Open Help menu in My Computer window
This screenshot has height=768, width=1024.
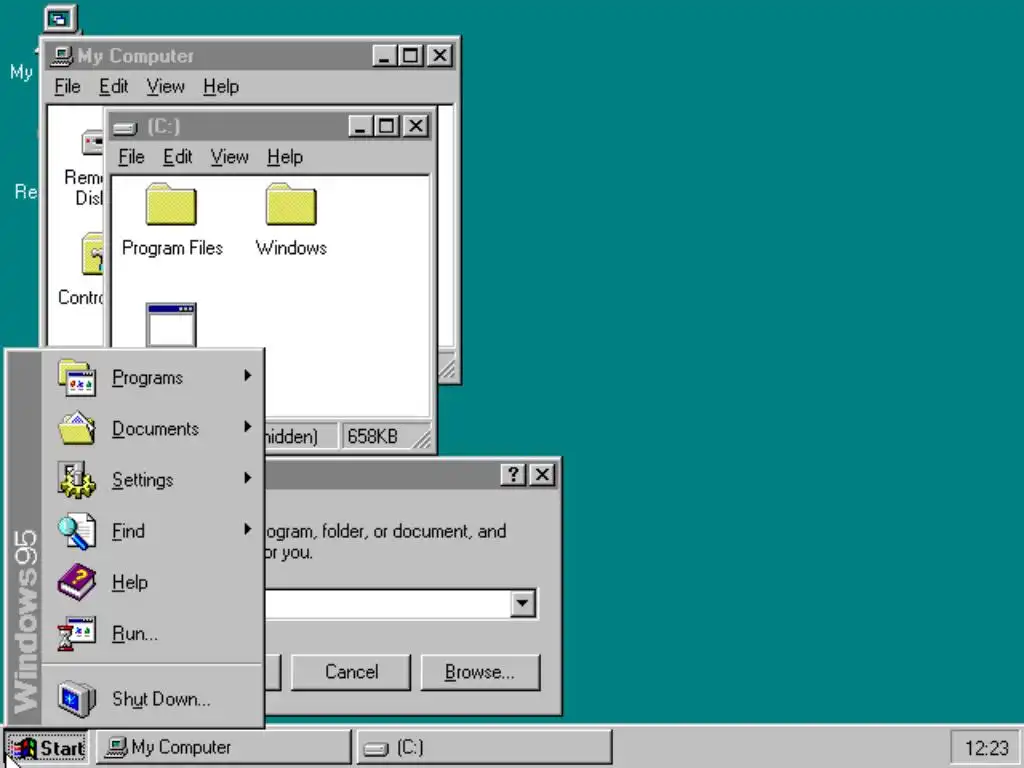[x=221, y=87]
